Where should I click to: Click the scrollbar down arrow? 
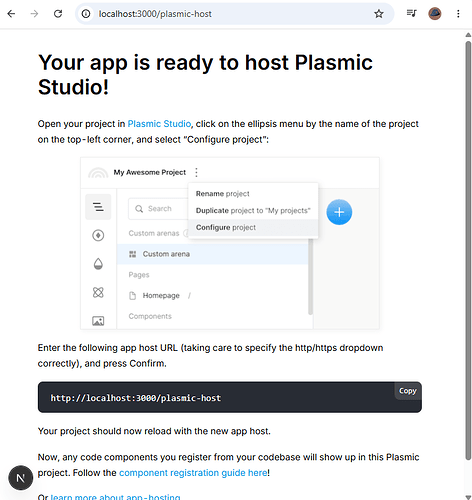(468, 497)
